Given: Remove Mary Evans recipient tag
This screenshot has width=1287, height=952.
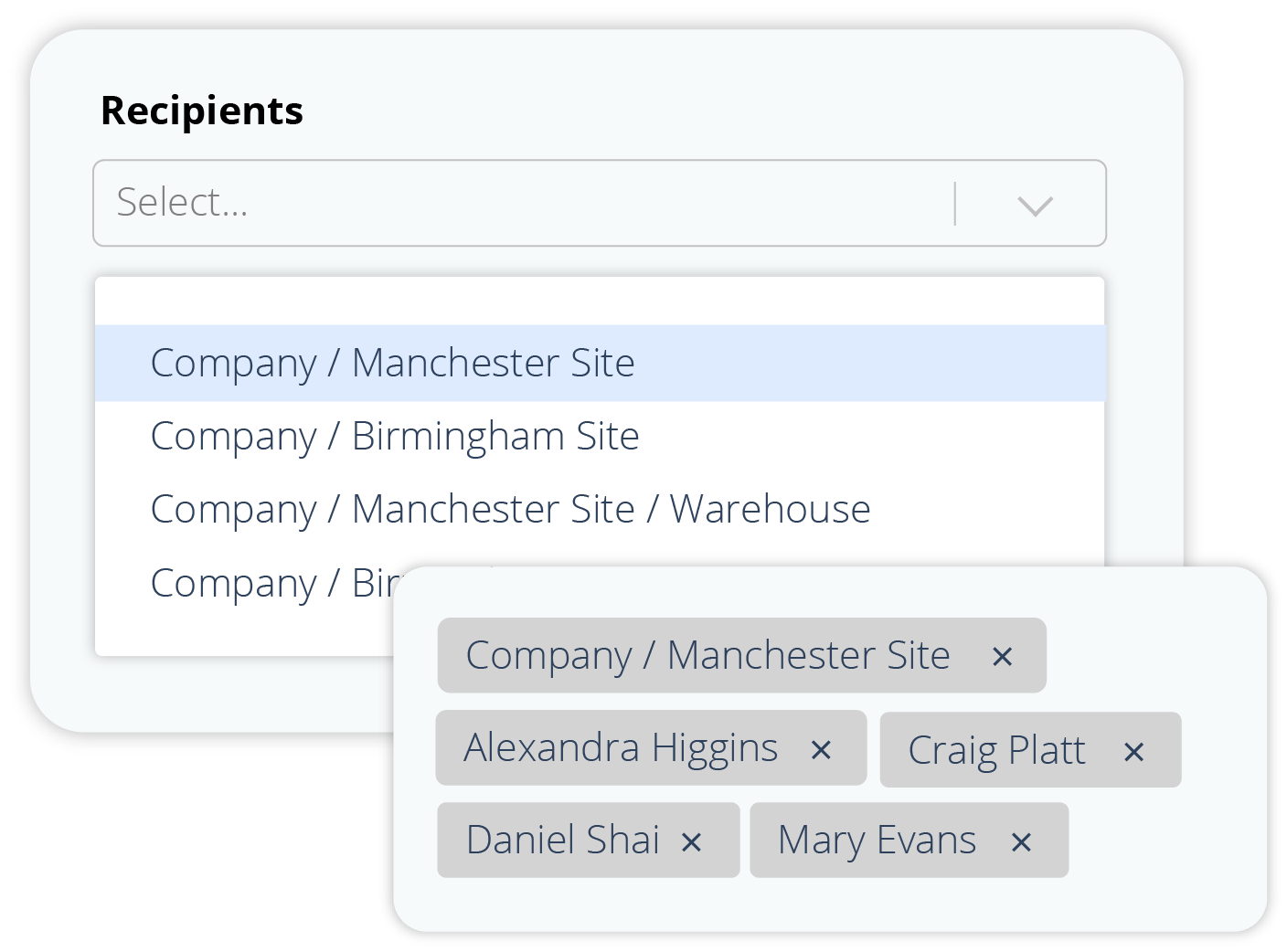Looking at the screenshot, I should (1021, 842).
